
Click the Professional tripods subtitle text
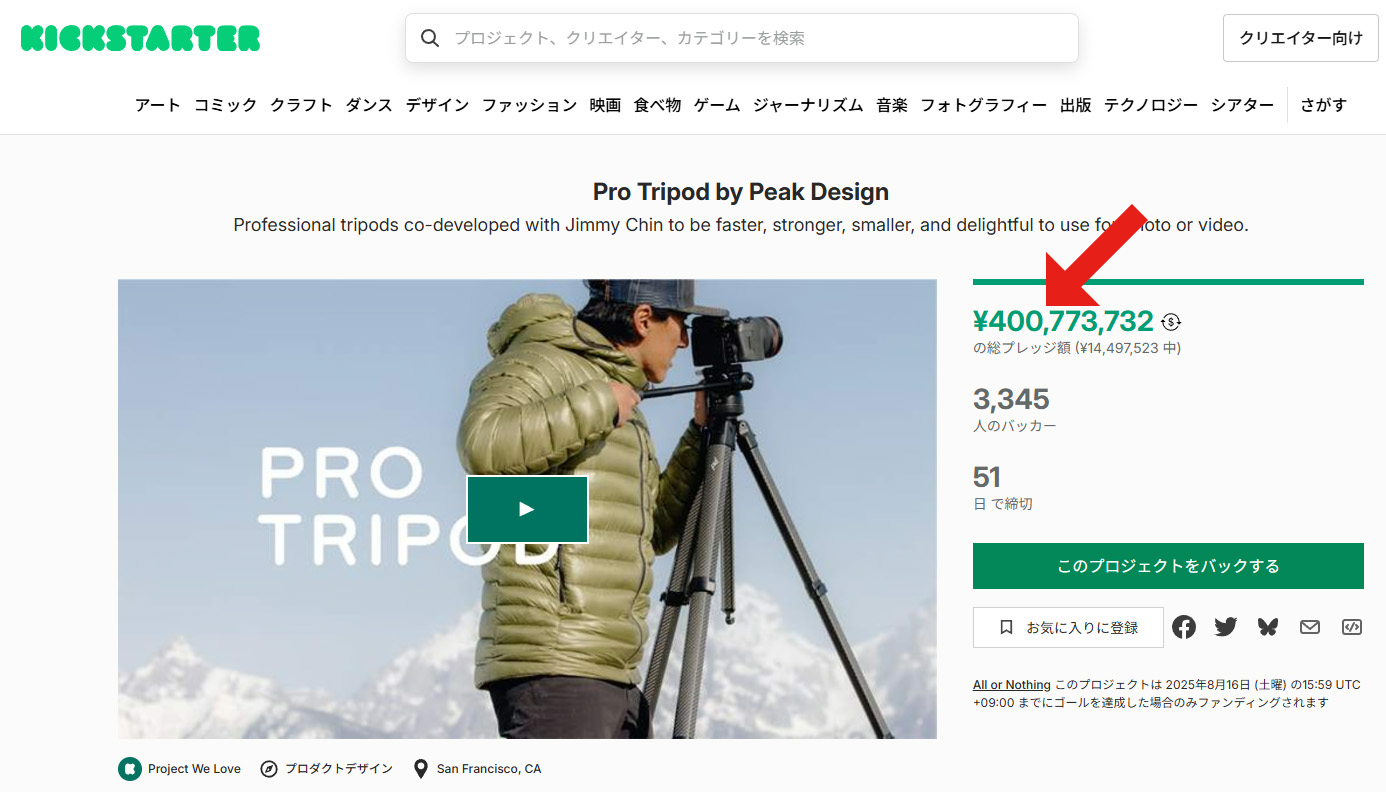click(x=741, y=225)
